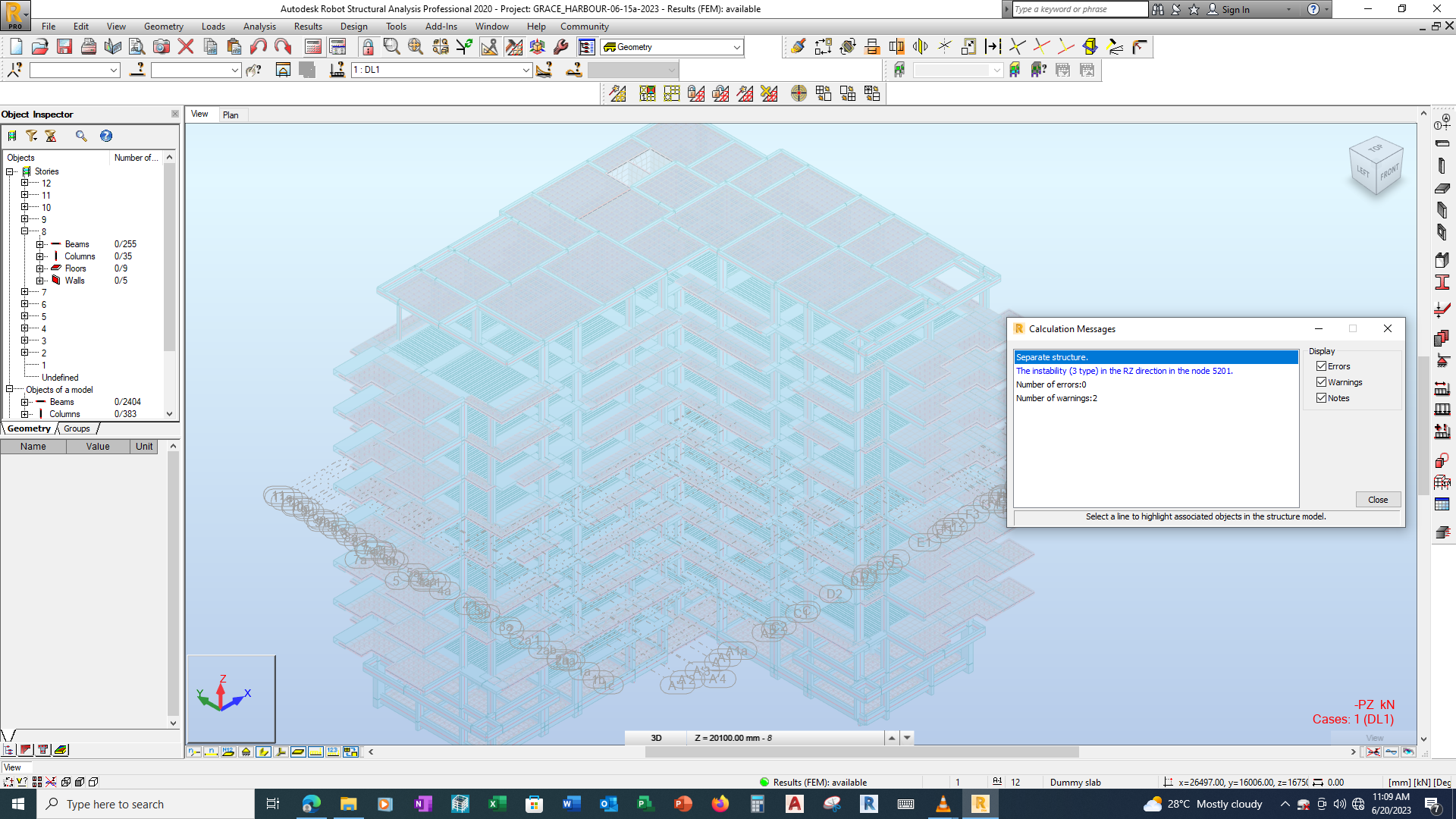Collapse story 8 in the tree
Image resolution: width=1456 pixels, height=819 pixels.
[x=25, y=231]
